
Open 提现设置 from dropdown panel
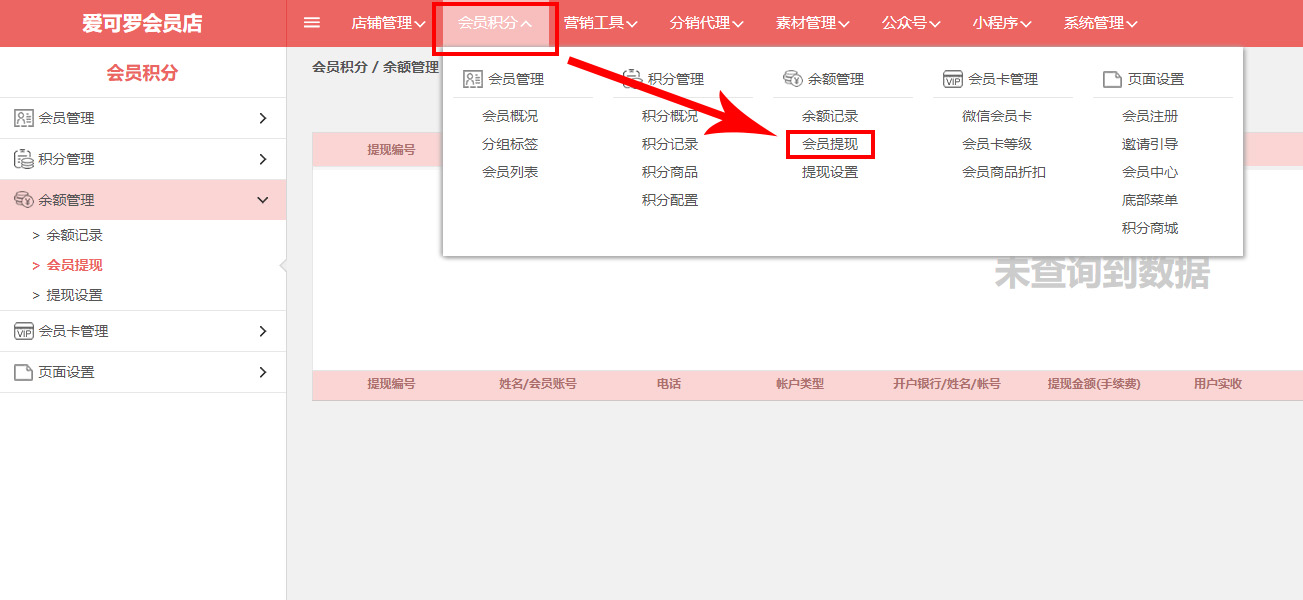click(x=830, y=172)
